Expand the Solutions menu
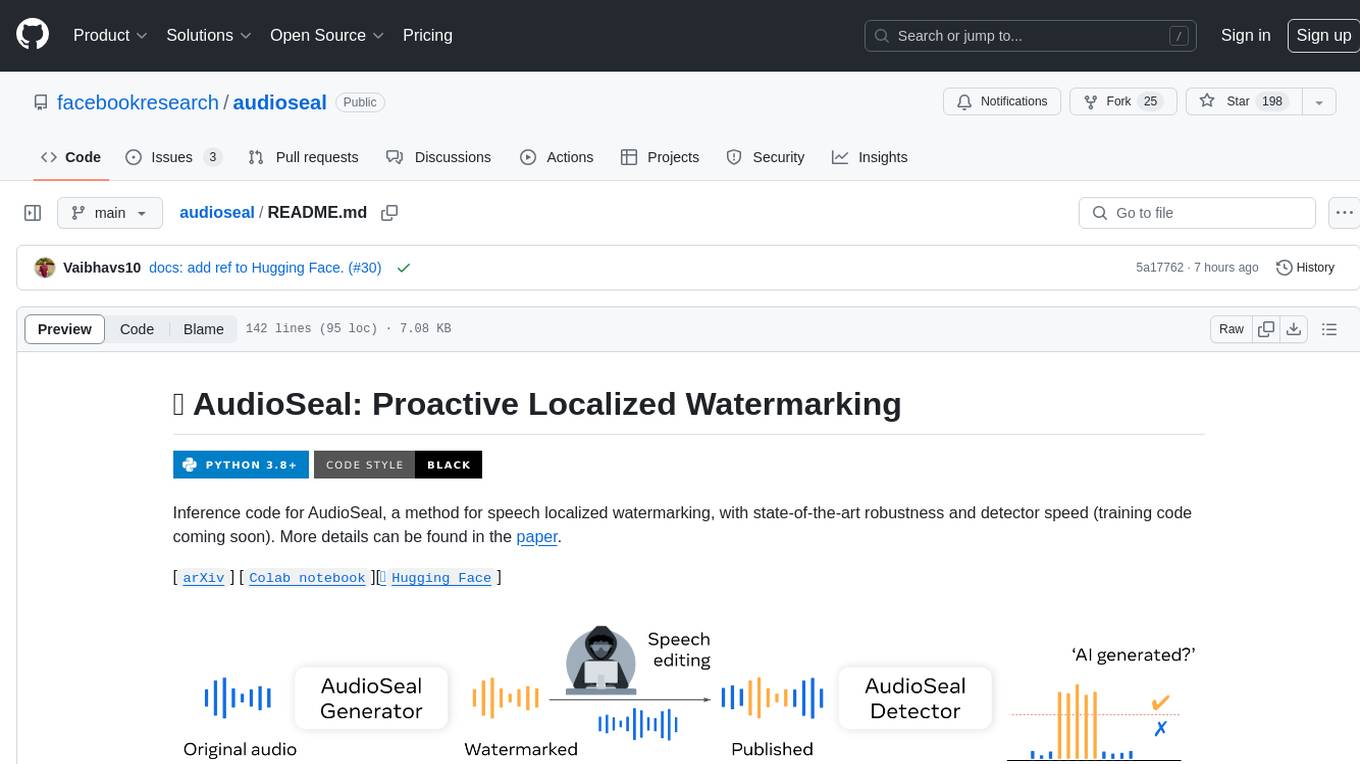This screenshot has height=764, width=1360. (x=208, y=35)
